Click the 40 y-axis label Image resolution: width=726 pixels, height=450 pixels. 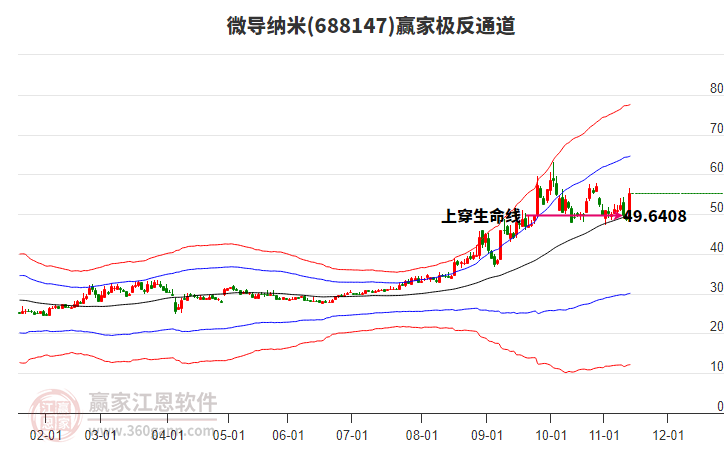tap(716, 247)
